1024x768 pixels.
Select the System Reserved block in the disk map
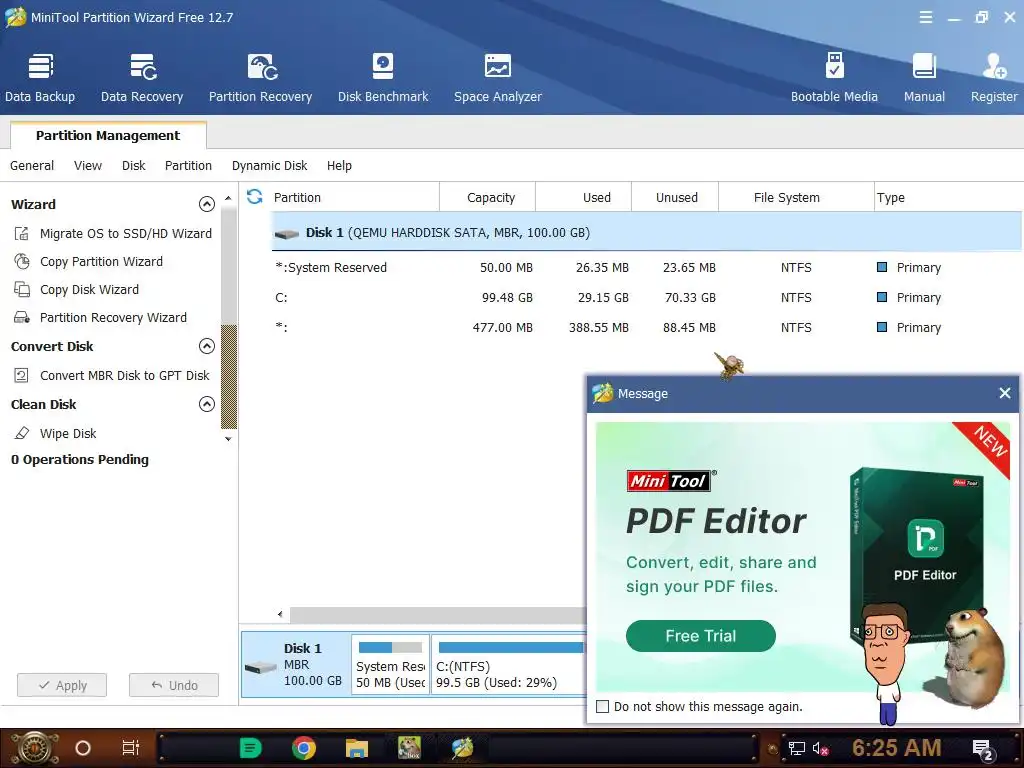tap(391, 665)
